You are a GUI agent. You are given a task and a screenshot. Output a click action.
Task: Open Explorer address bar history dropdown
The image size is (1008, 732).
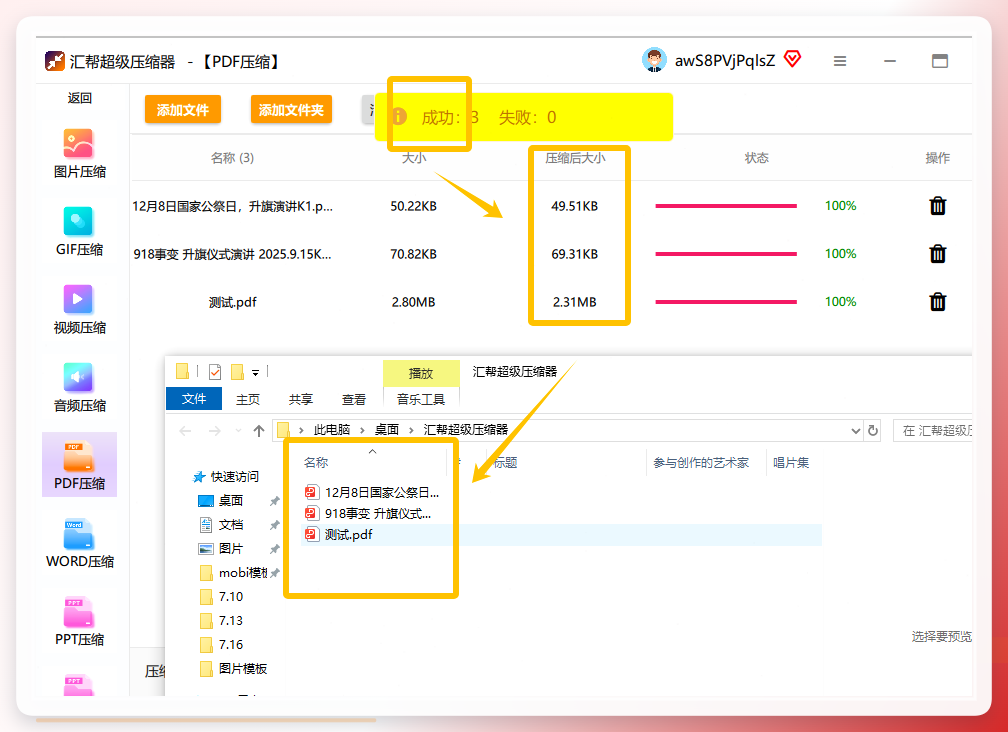855,431
